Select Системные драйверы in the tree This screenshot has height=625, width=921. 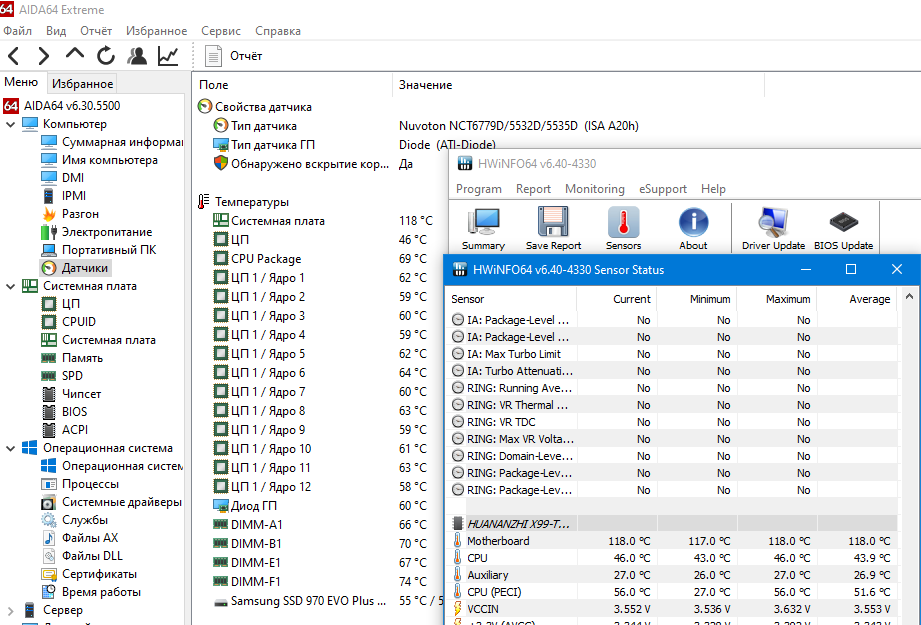point(112,502)
